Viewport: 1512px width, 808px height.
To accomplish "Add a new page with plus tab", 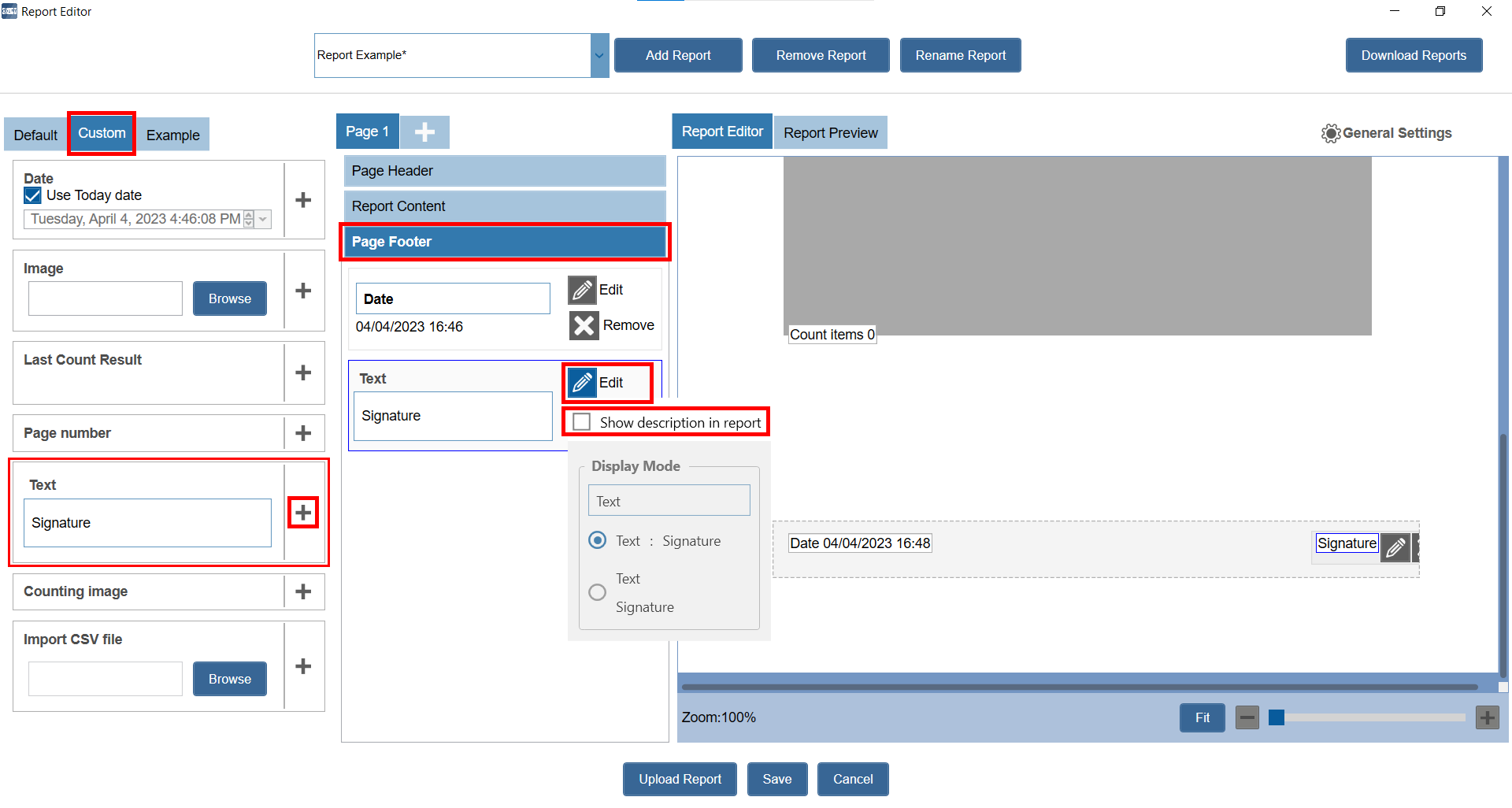I will click(424, 132).
